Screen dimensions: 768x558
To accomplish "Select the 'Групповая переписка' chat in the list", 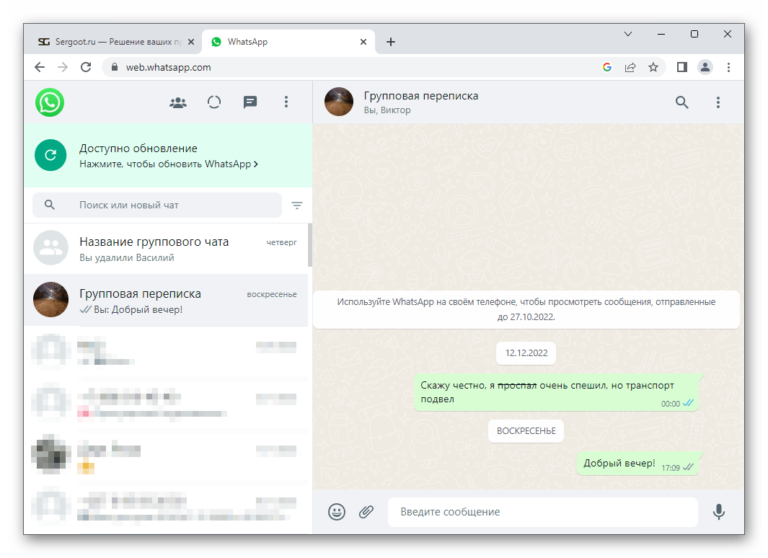I will (x=167, y=300).
